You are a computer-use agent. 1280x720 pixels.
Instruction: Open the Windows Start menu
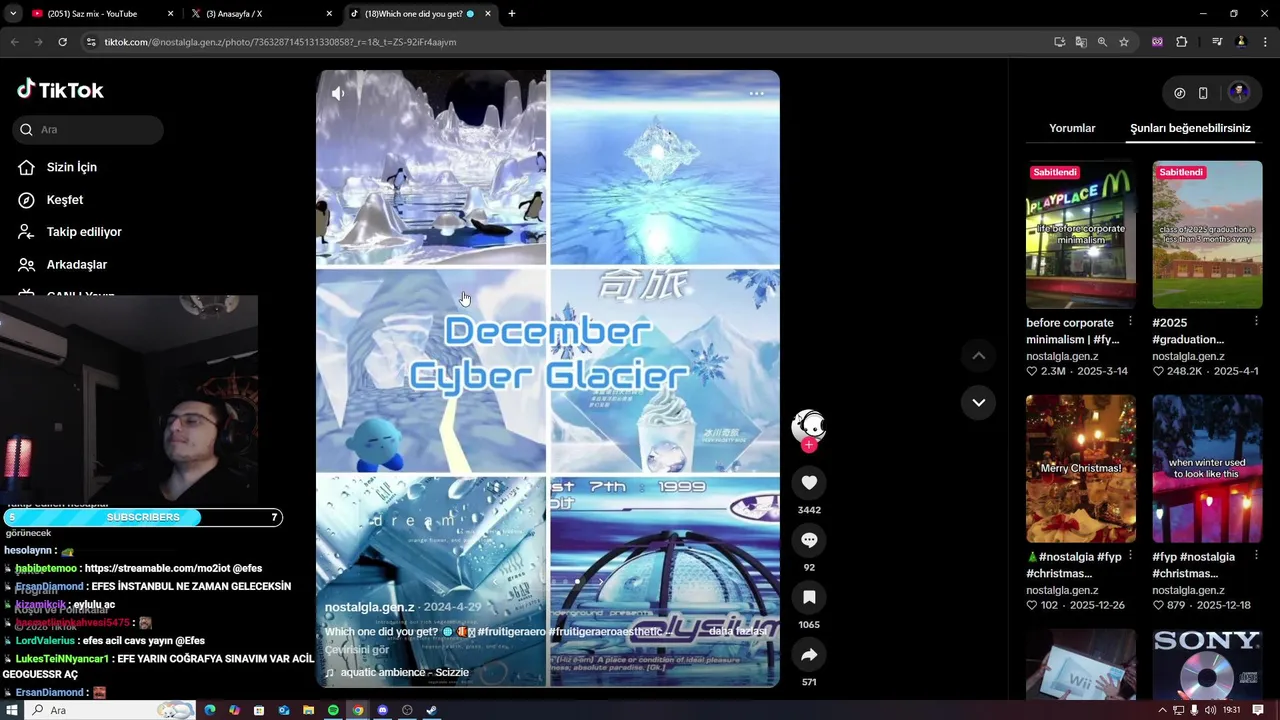(x=12, y=710)
